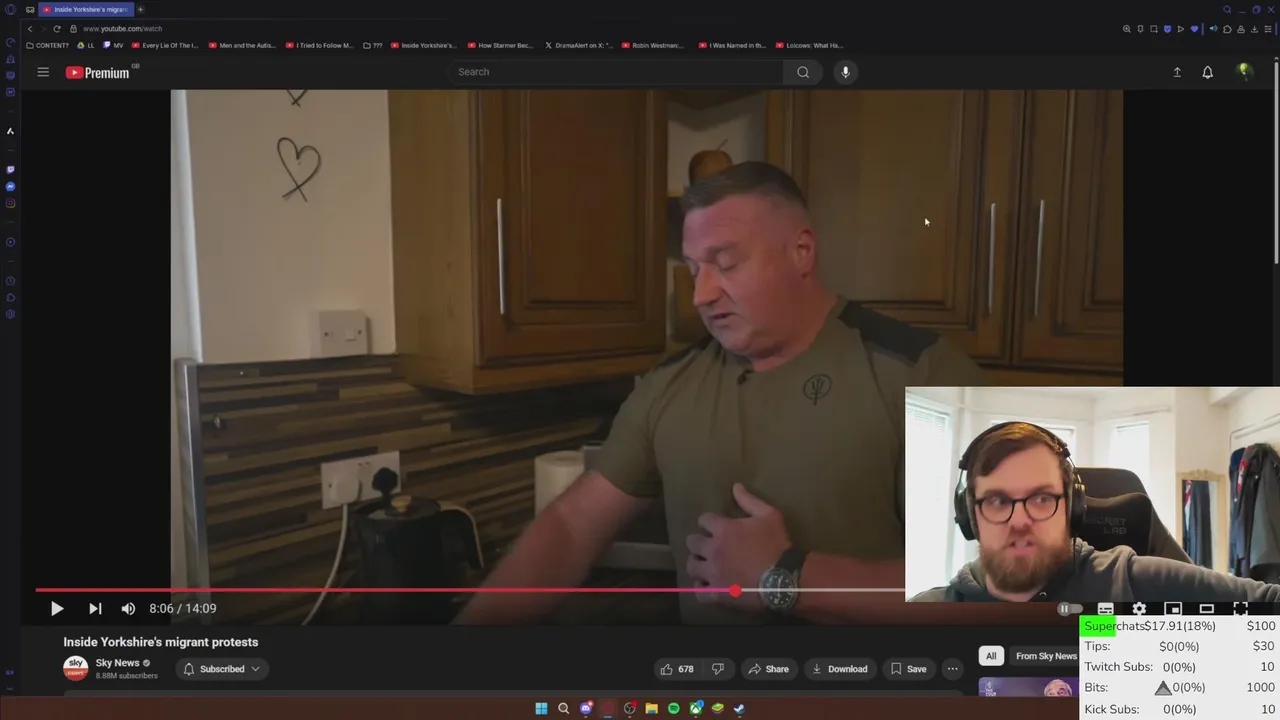Focus the YouTube search field

(618, 72)
